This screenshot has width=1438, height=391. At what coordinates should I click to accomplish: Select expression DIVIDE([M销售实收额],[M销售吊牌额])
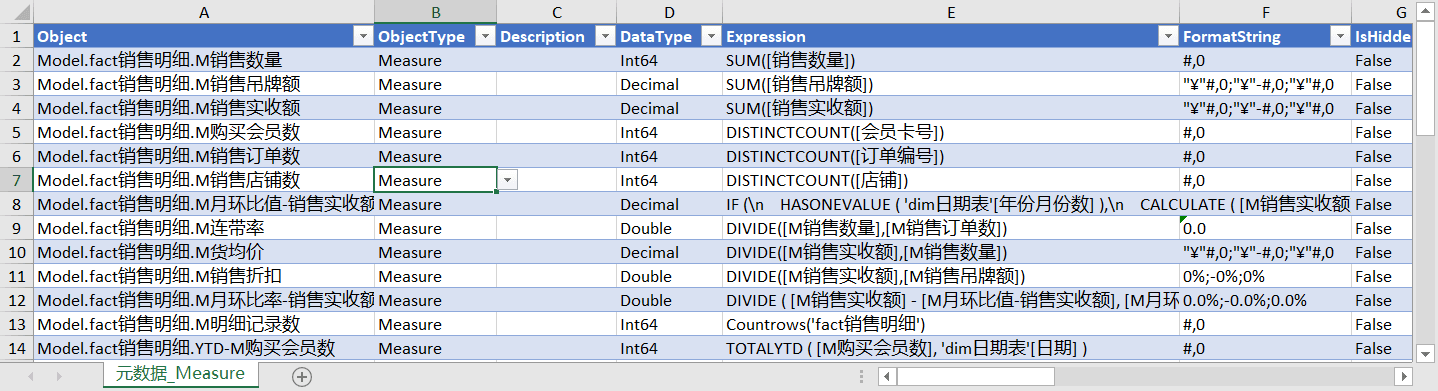951,276
